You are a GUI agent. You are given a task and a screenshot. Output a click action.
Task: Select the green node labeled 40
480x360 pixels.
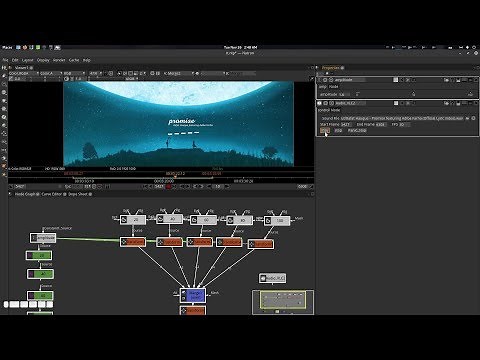point(40,274)
